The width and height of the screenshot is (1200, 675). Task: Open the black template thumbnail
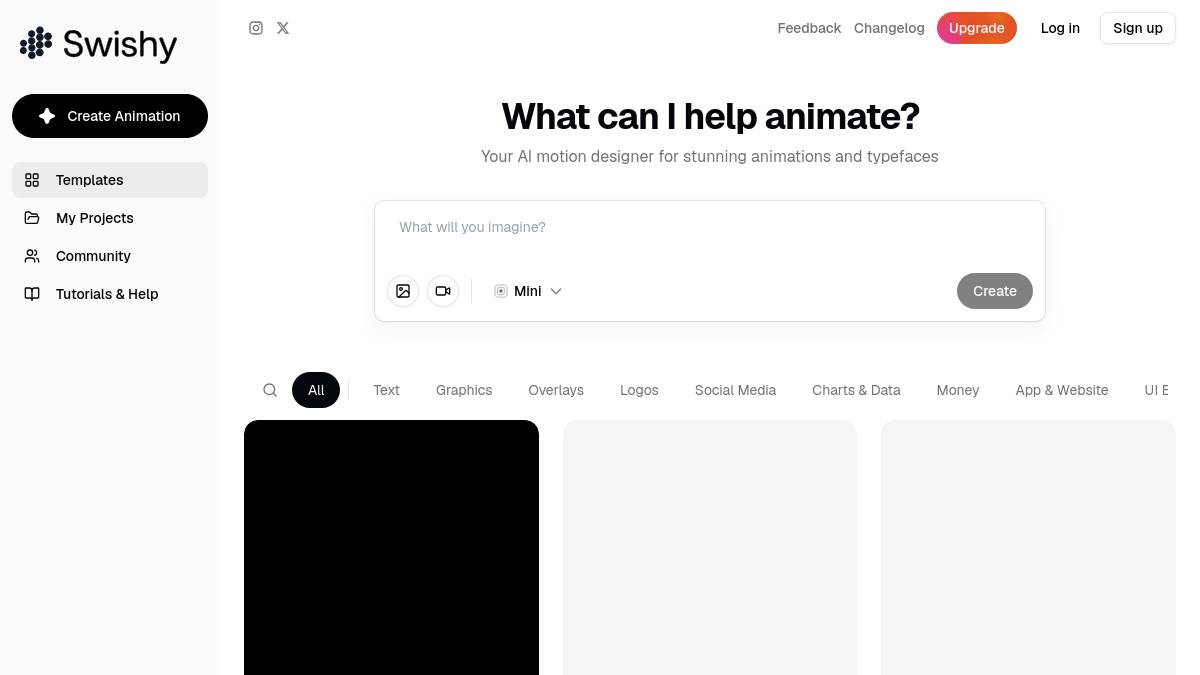[x=391, y=547]
